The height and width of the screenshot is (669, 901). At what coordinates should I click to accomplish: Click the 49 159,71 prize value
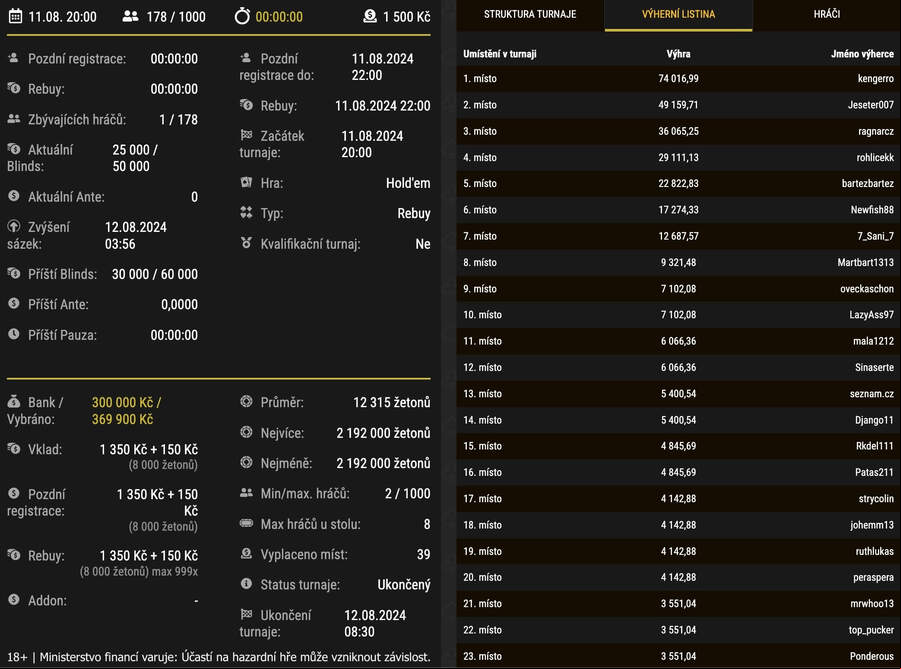(x=678, y=105)
